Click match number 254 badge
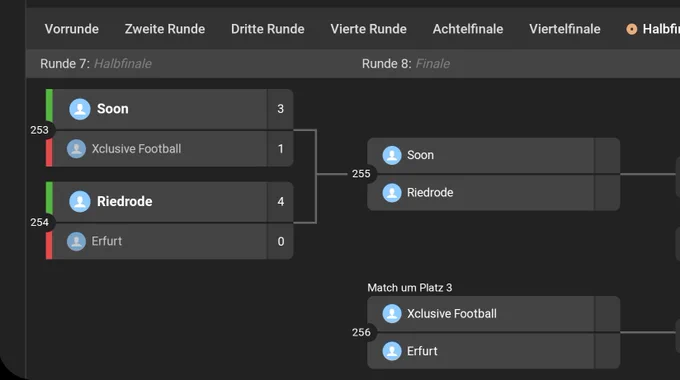The width and height of the screenshot is (680, 380). tap(39, 223)
